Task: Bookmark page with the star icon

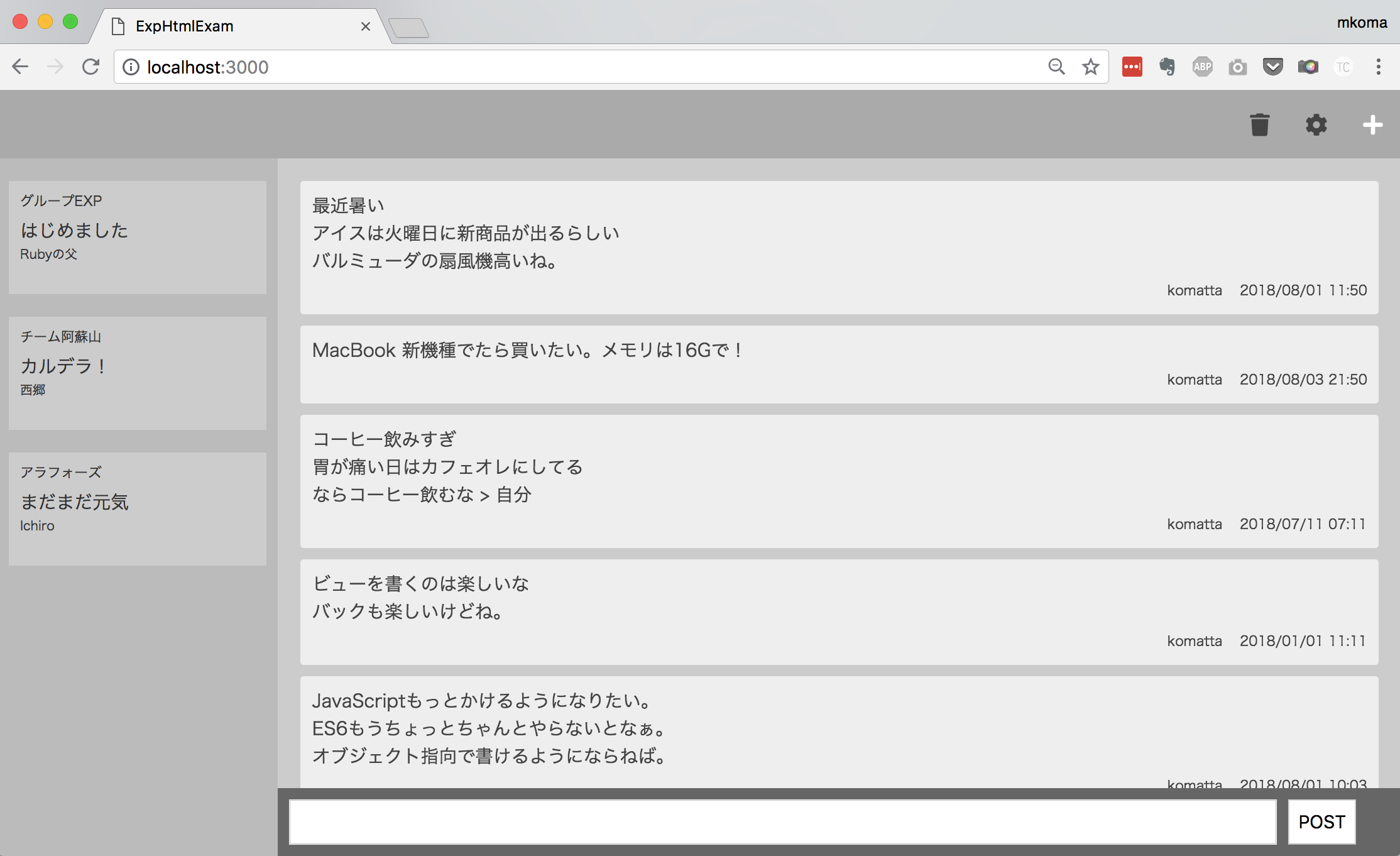Action: click(x=1091, y=67)
